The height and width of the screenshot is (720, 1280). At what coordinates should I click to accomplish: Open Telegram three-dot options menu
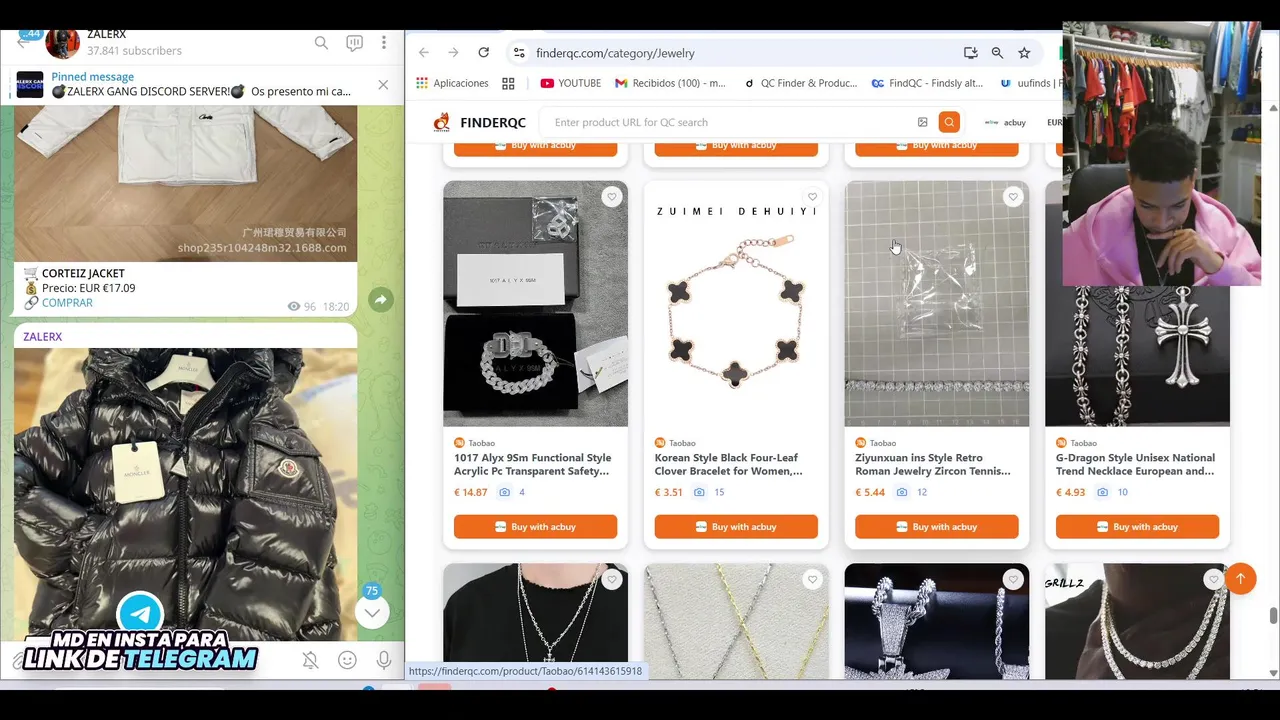point(384,43)
